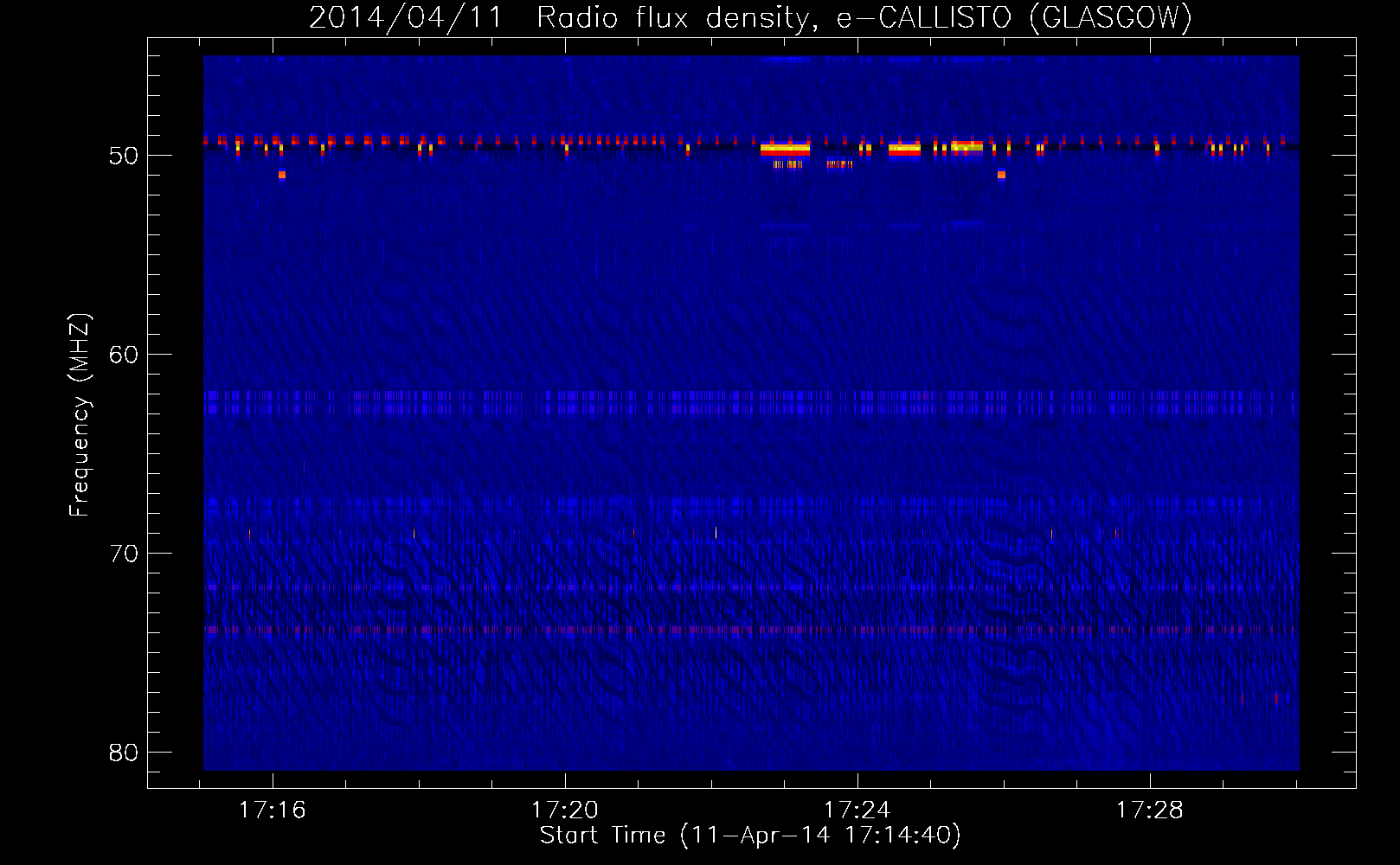Click the 80 frequency tick label
Viewport: 1400px width, 865px height.
[124, 753]
